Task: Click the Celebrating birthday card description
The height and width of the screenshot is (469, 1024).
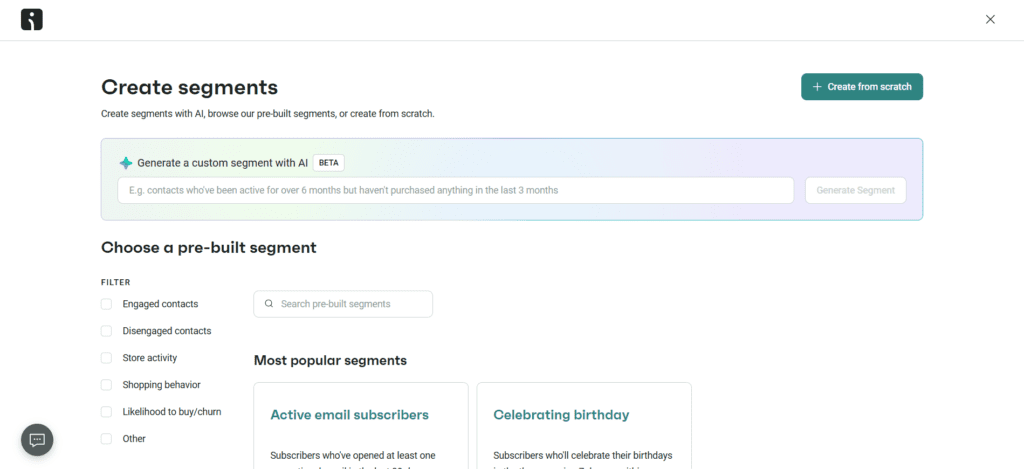Action: pyautogui.click(x=583, y=456)
